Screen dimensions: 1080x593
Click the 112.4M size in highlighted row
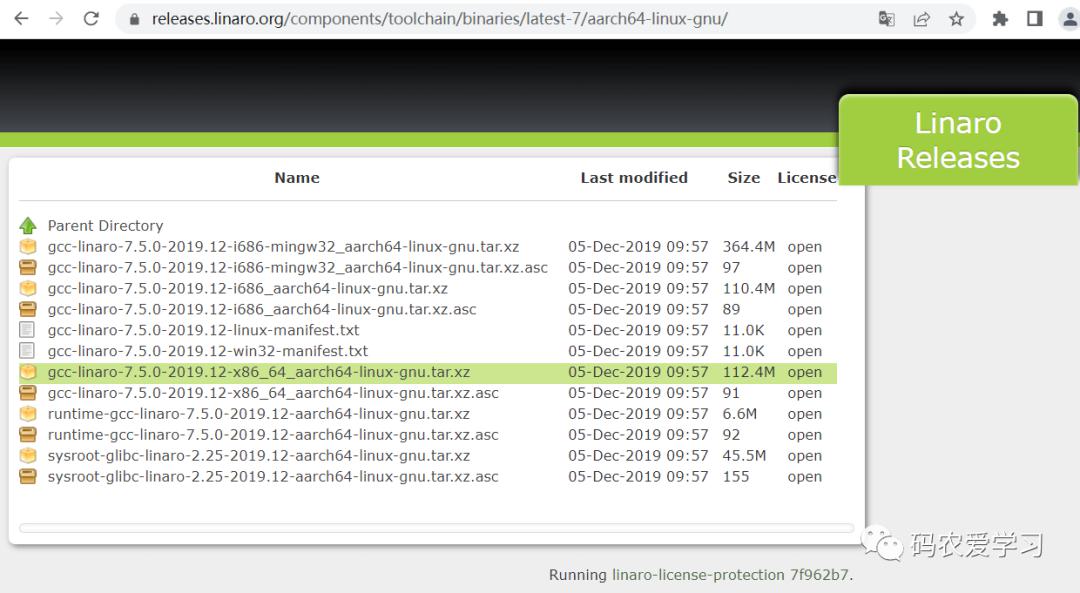[x=749, y=372]
